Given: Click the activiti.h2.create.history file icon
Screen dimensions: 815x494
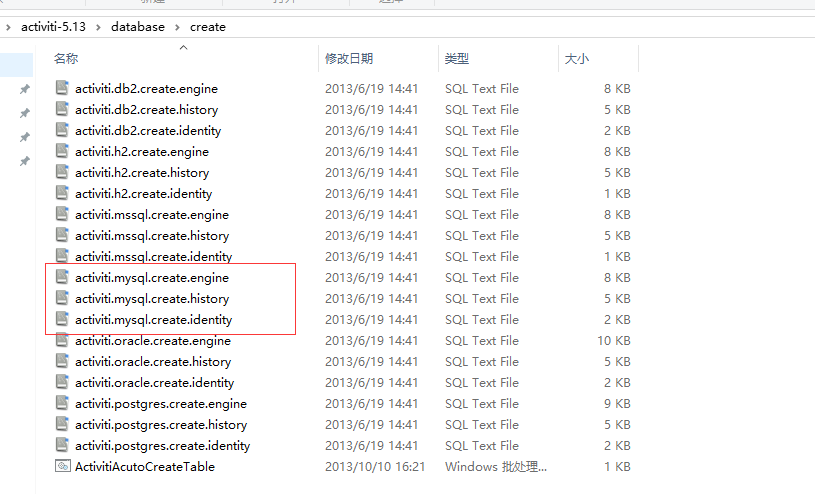Looking at the screenshot, I should pyautogui.click(x=62, y=172).
